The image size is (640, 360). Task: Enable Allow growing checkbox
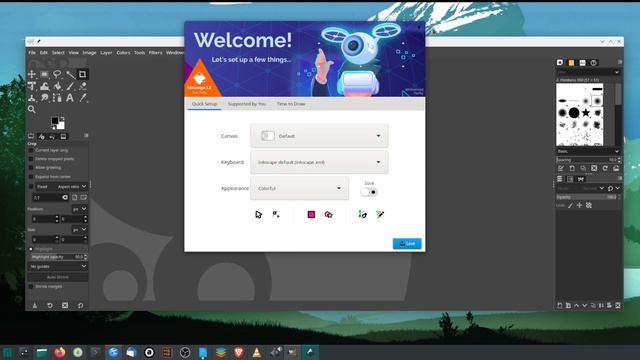(31, 167)
